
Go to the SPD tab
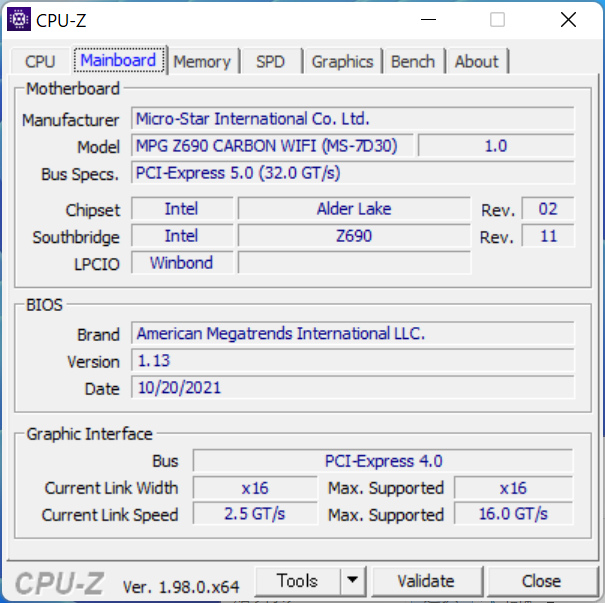point(270,62)
